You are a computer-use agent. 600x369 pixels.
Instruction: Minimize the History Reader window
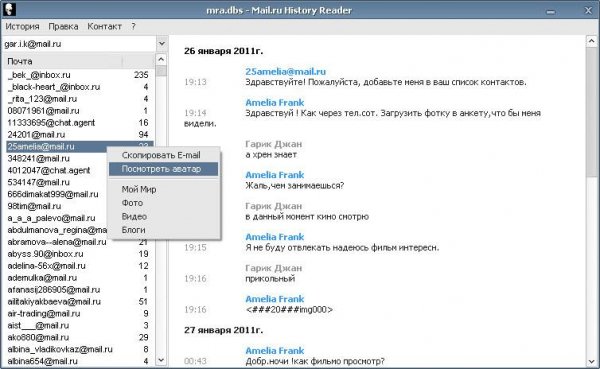[551, 11]
